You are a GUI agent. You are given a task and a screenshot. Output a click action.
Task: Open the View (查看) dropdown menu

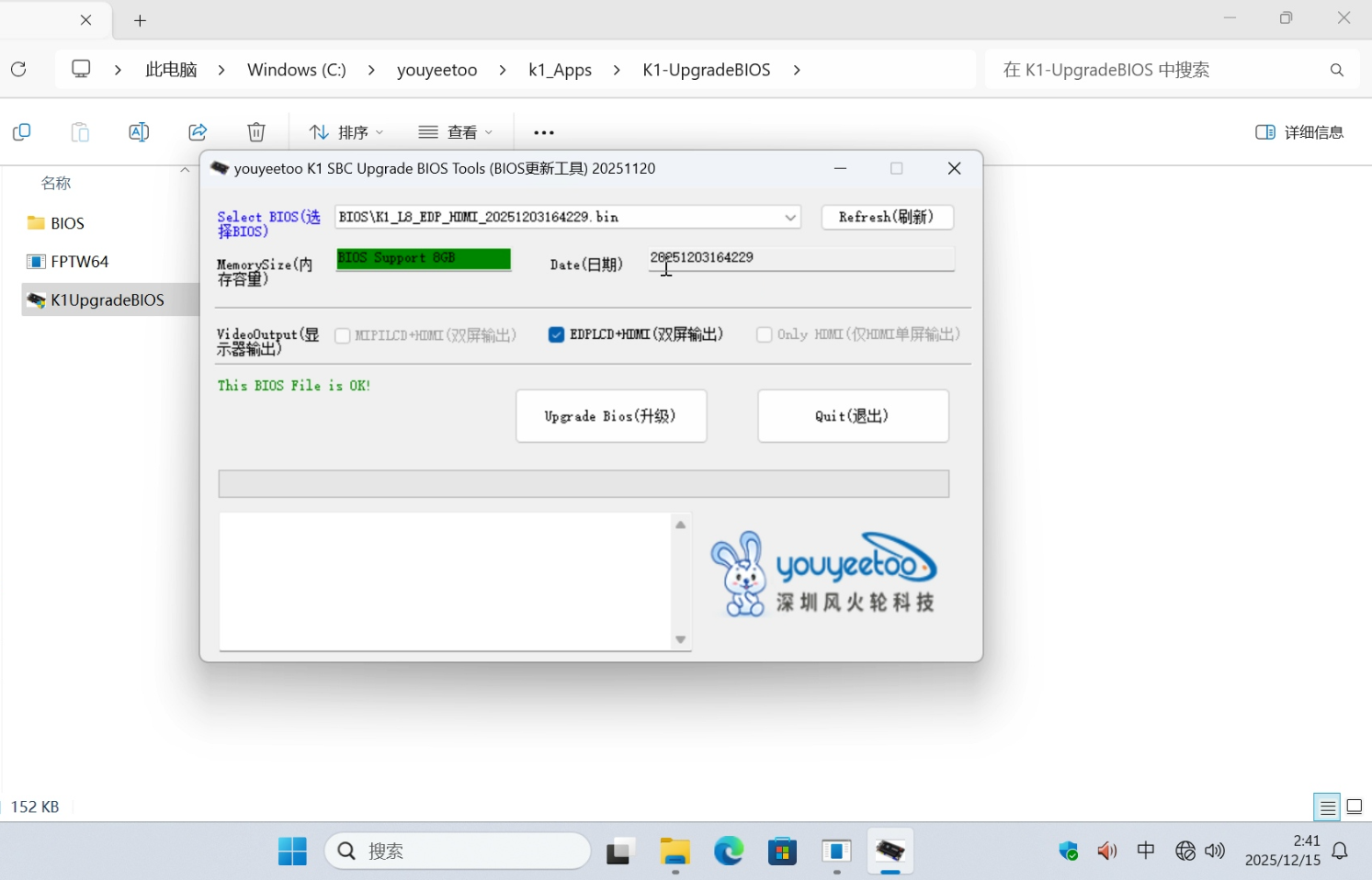point(456,132)
